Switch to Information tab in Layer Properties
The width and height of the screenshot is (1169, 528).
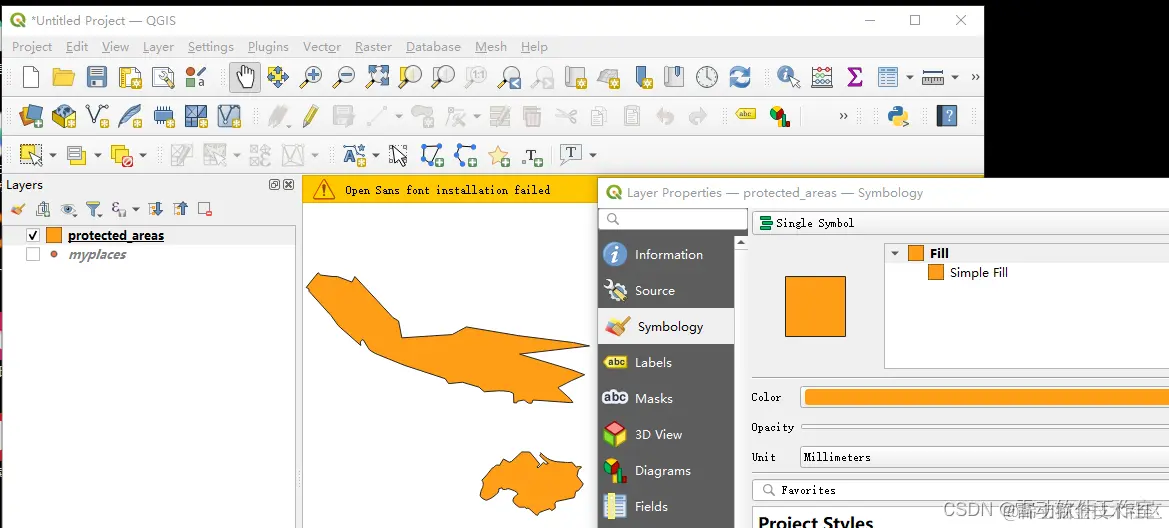(666, 254)
